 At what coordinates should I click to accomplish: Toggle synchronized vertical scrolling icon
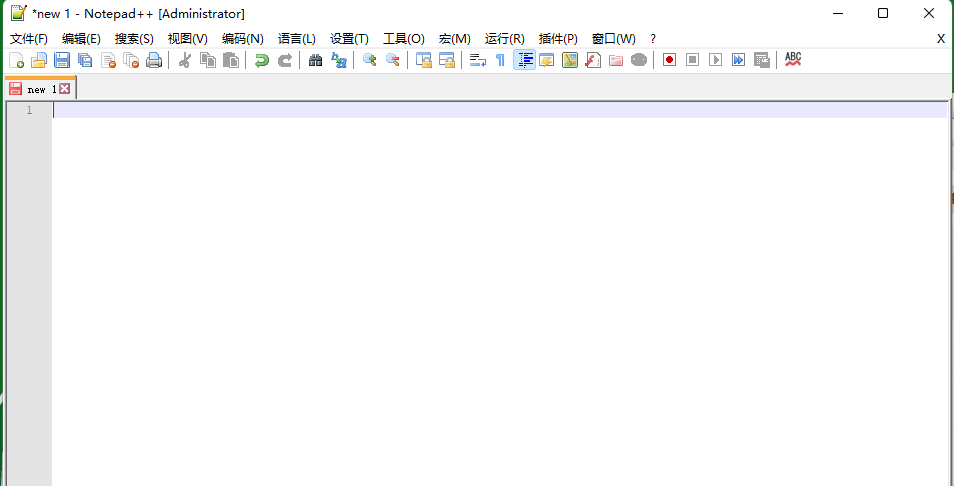tap(423, 60)
